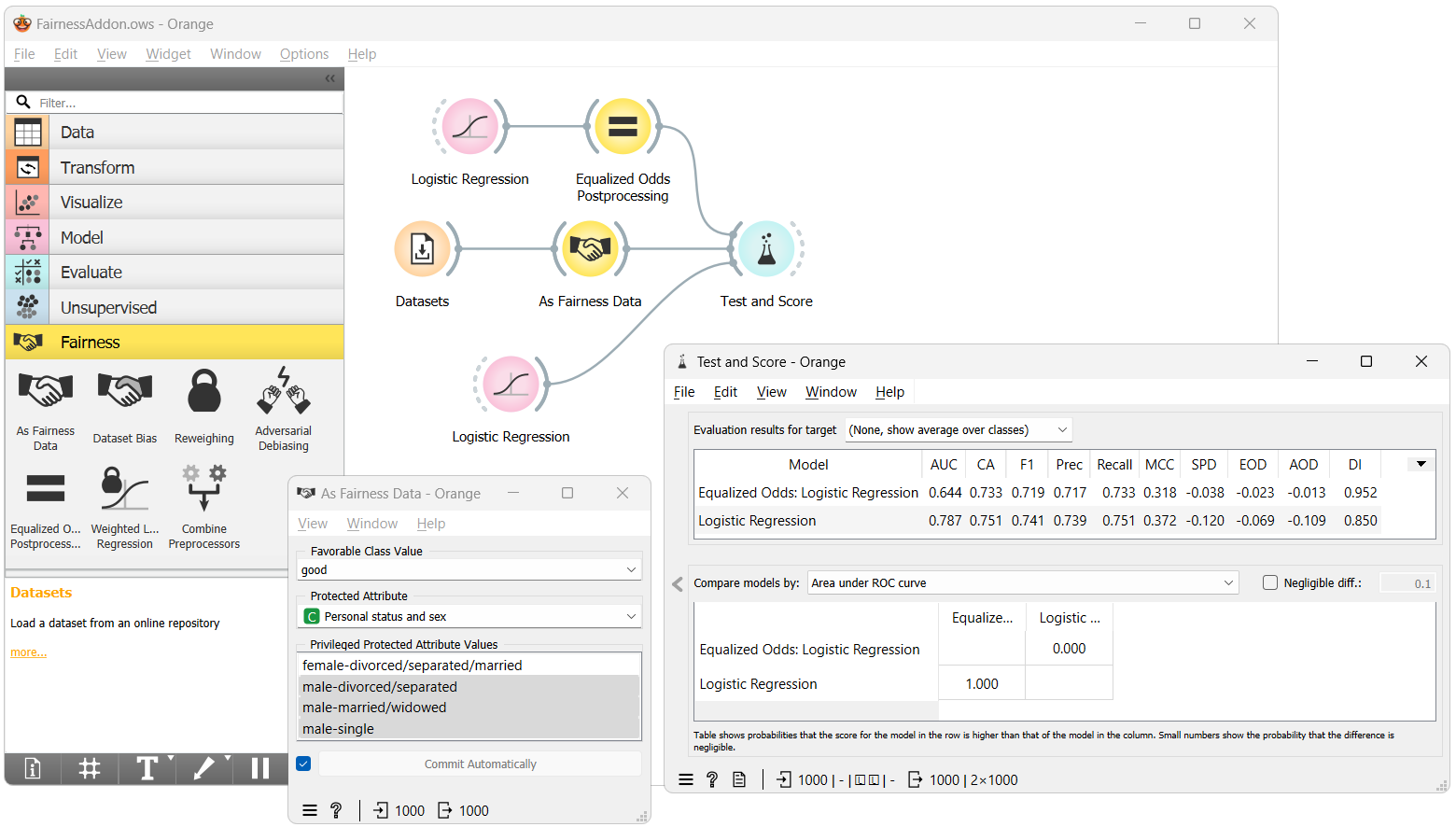The image size is (1456, 827).
Task: Open the Widget menu in main window
Action: [168, 54]
